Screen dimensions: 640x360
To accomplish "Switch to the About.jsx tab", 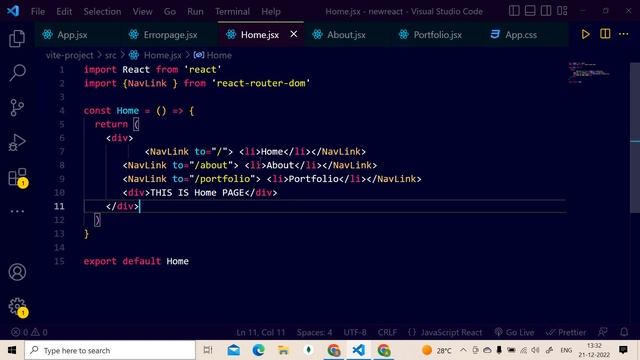I will point(346,35).
